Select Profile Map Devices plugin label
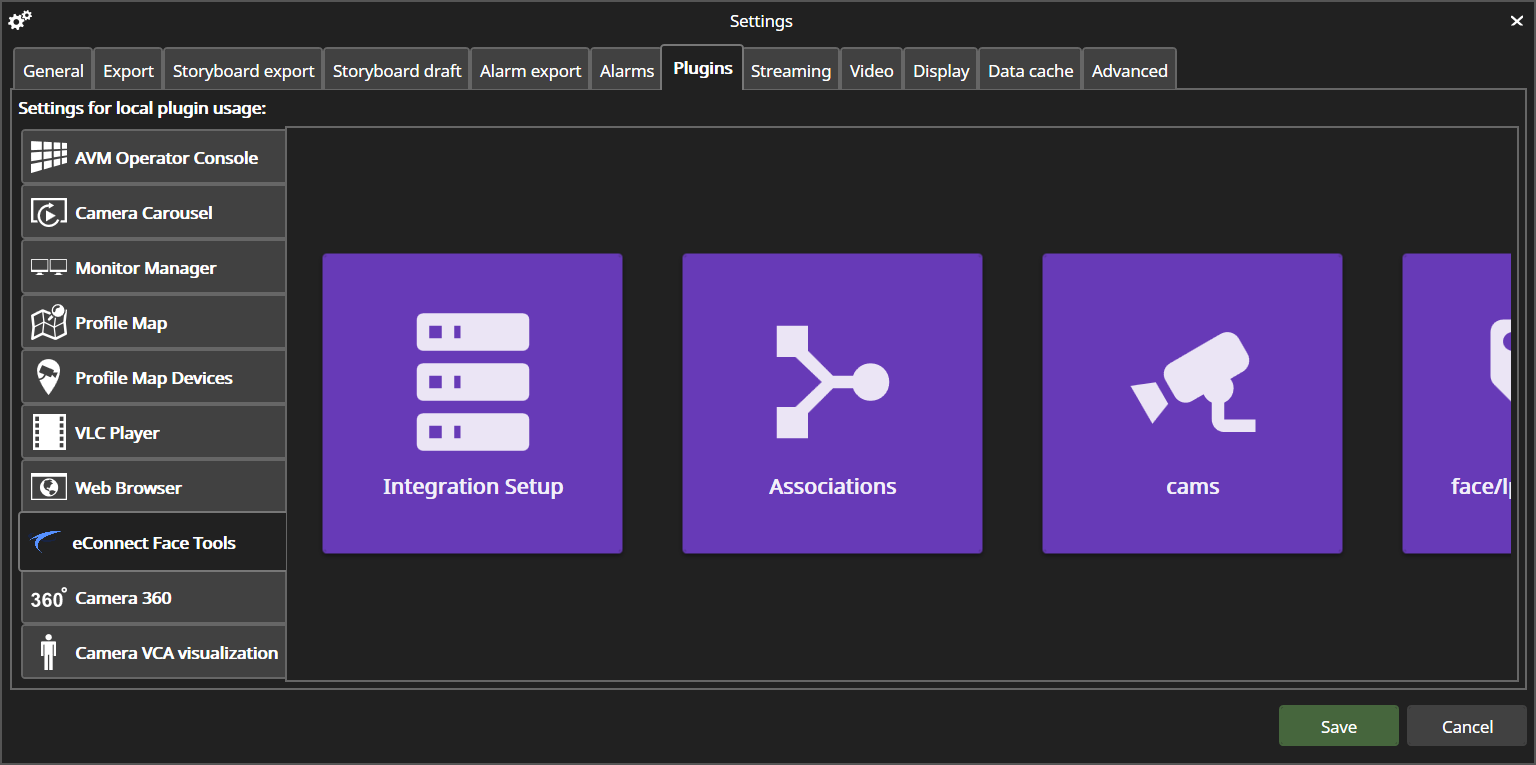The height and width of the screenshot is (765, 1536). [154, 378]
